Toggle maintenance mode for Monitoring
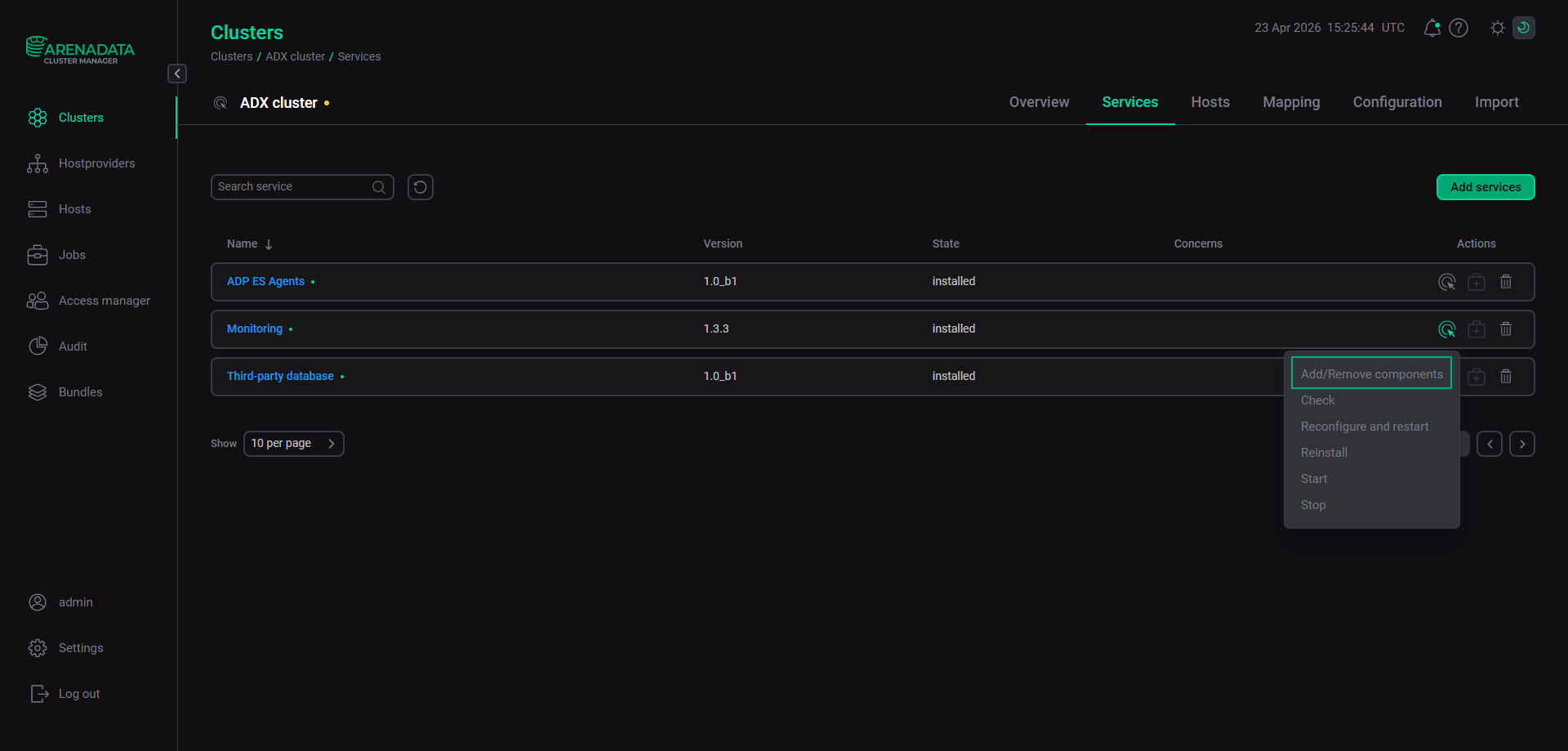1568x751 pixels. [1477, 329]
